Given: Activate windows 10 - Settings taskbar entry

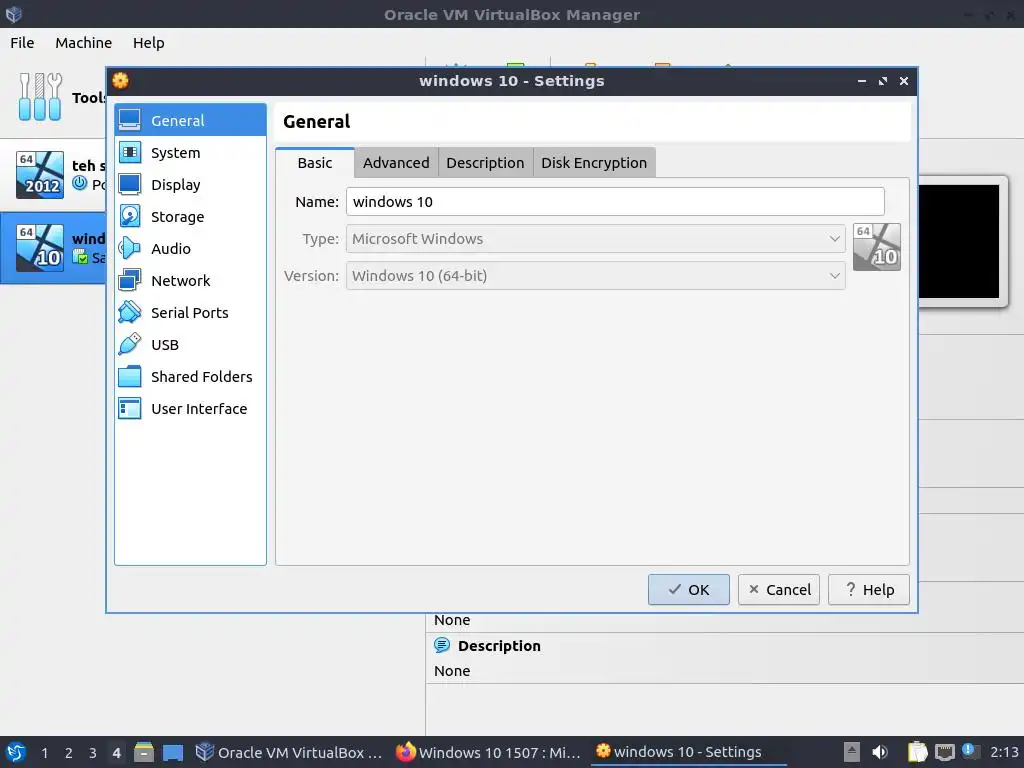Looking at the screenshot, I should [x=688, y=752].
